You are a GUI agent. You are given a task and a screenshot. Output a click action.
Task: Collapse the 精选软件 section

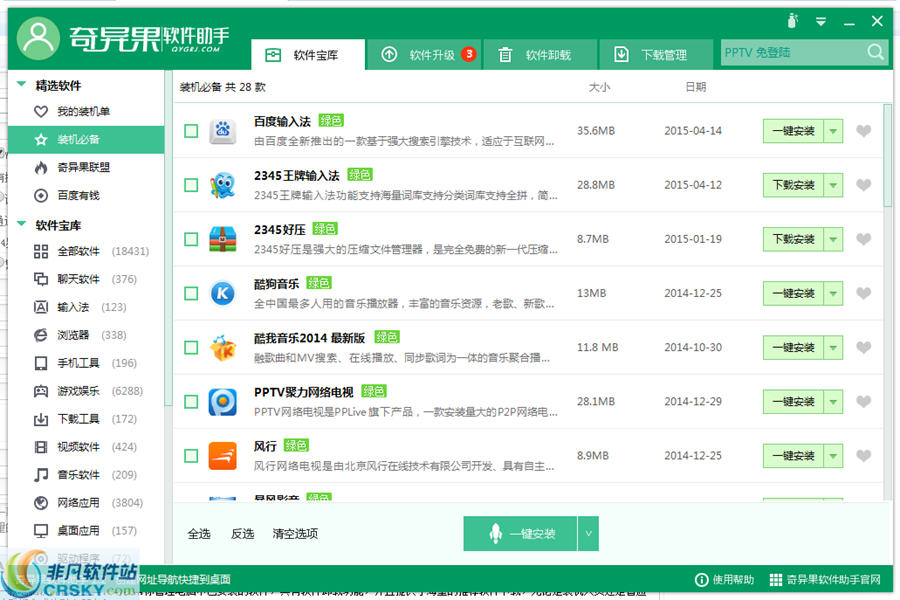[22, 84]
